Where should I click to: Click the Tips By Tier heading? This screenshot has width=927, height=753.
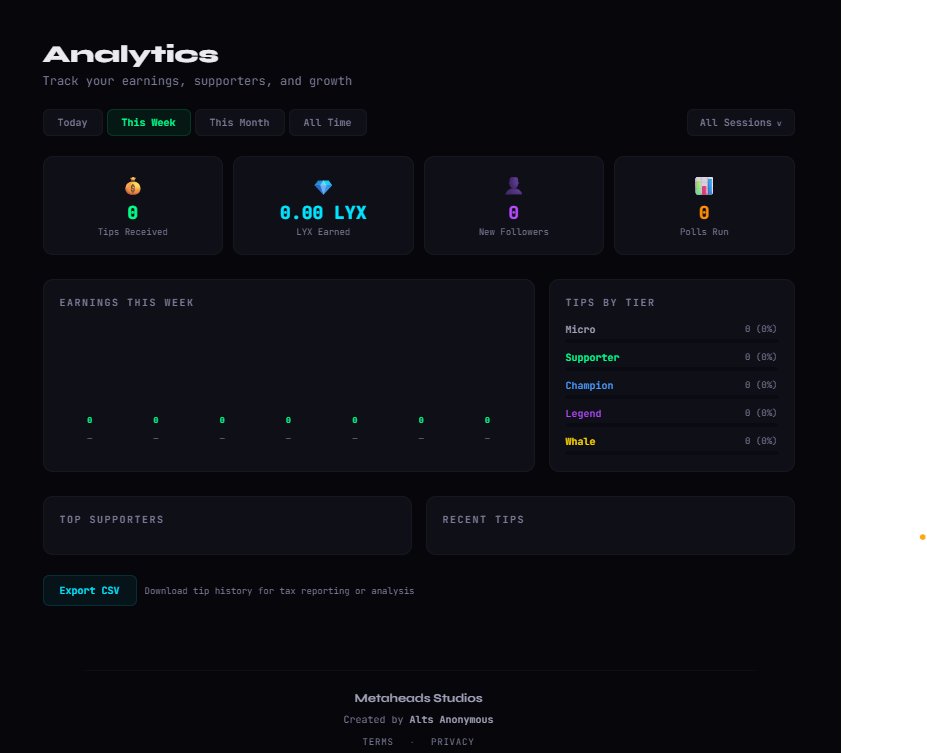610,302
